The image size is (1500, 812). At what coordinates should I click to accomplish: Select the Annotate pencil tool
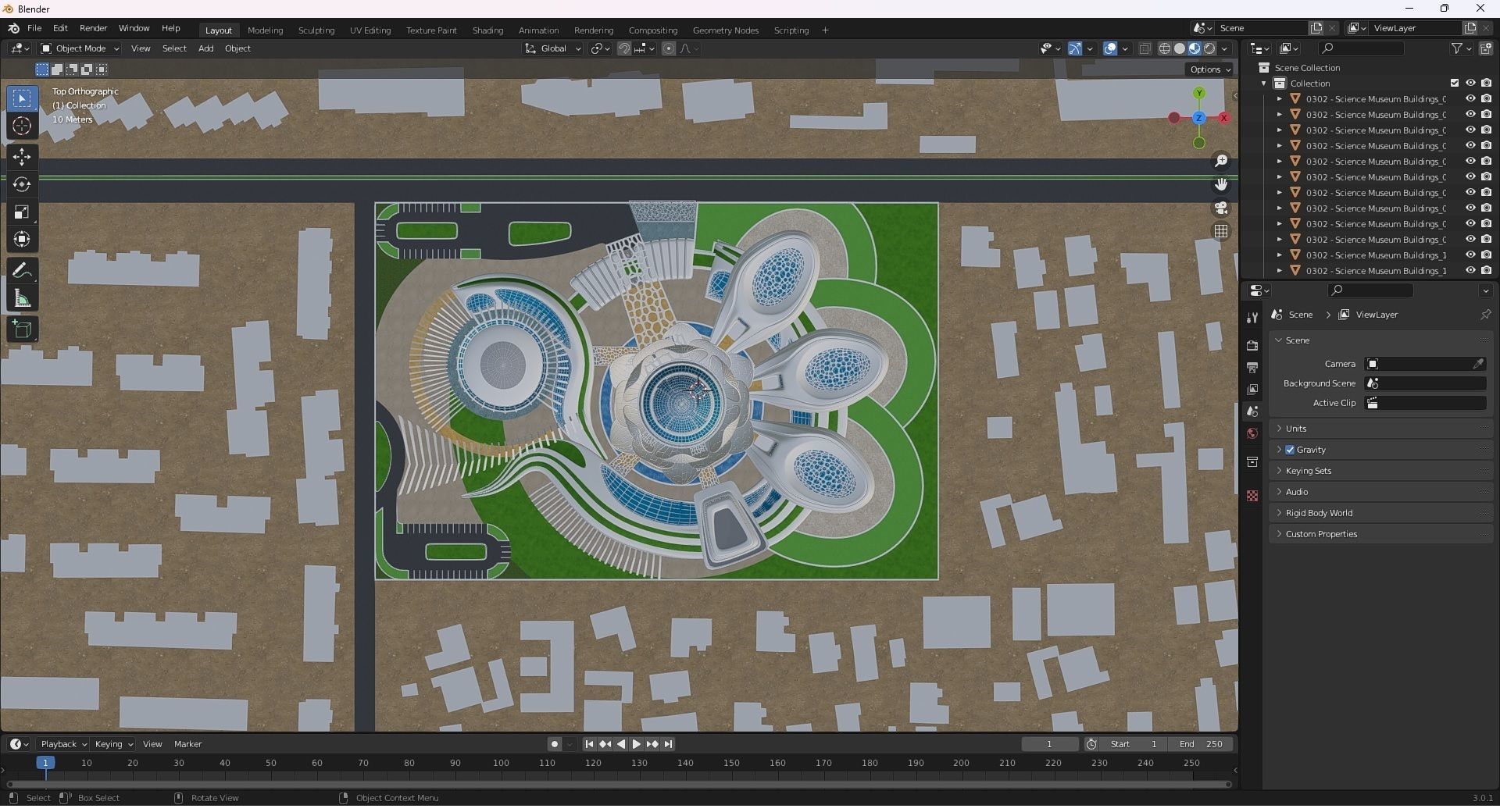coord(22,271)
